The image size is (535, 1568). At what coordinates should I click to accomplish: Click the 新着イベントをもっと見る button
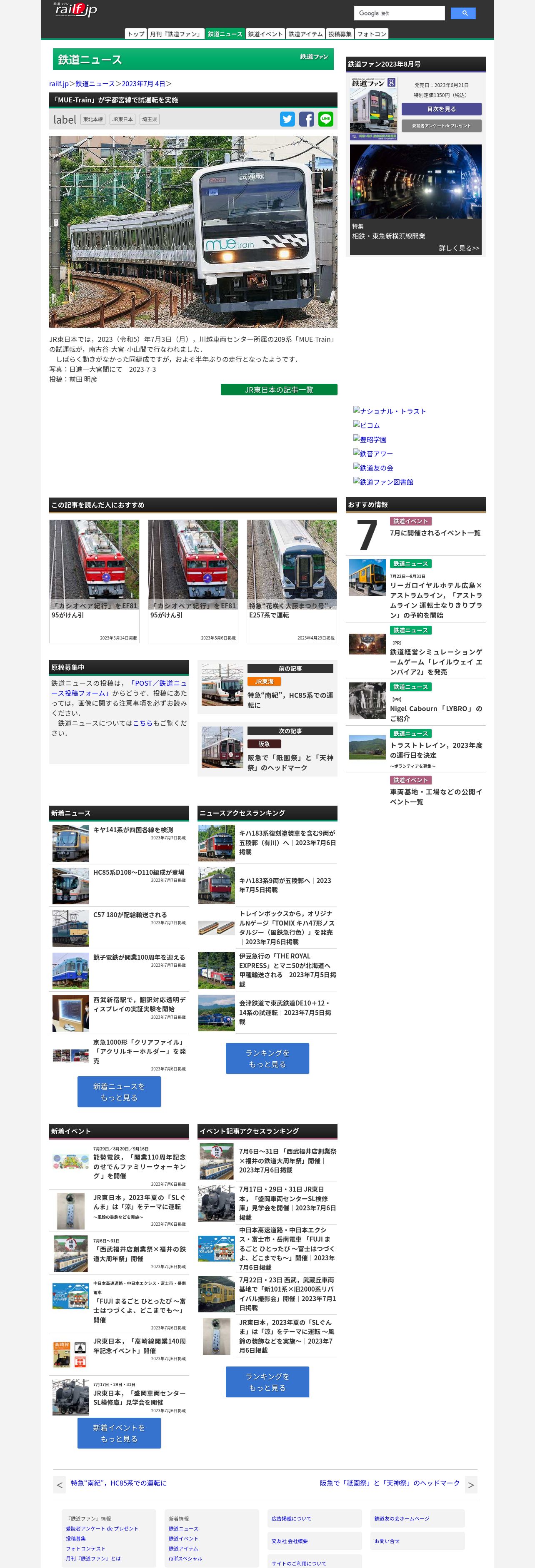[119, 1433]
